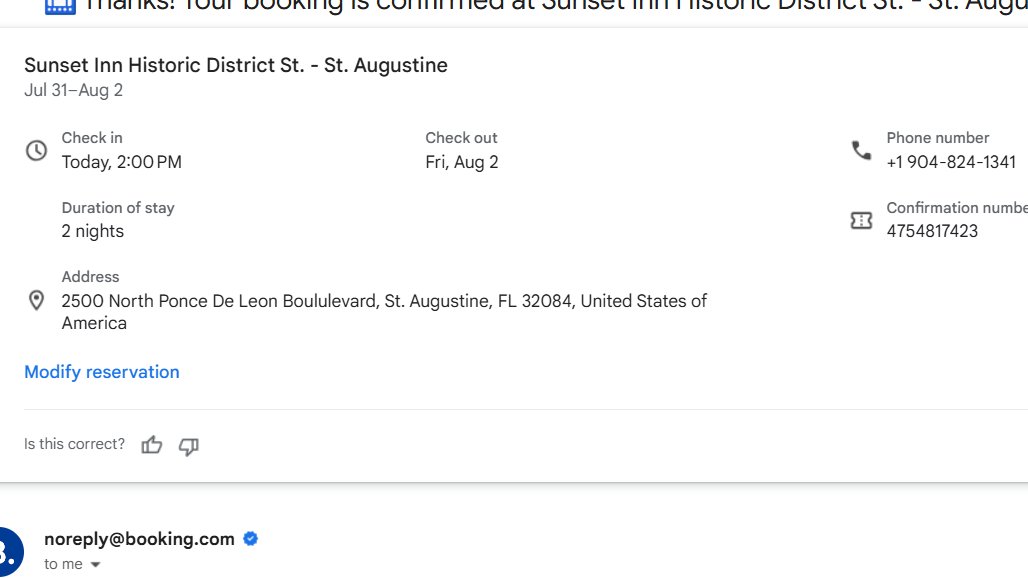Open the Modify reservation link
Viewport: 1028px width, 578px height.
(102, 372)
